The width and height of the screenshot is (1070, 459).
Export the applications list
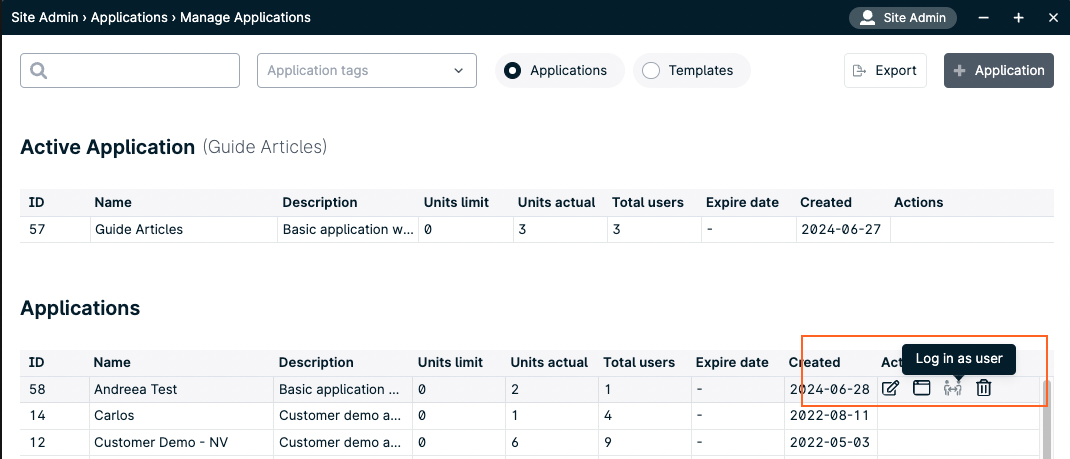pyautogui.click(x=885, y=70)
